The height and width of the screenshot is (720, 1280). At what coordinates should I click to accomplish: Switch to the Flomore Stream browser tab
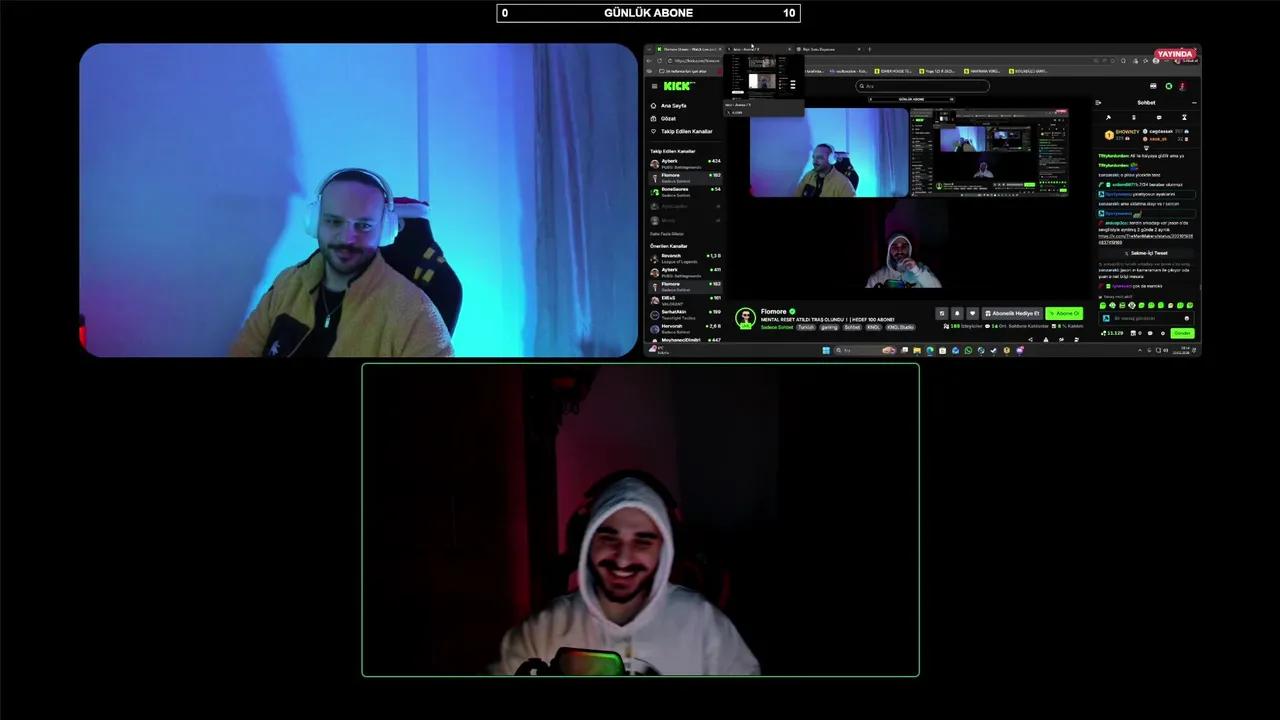pyautogui.click(x=690, y=49)
